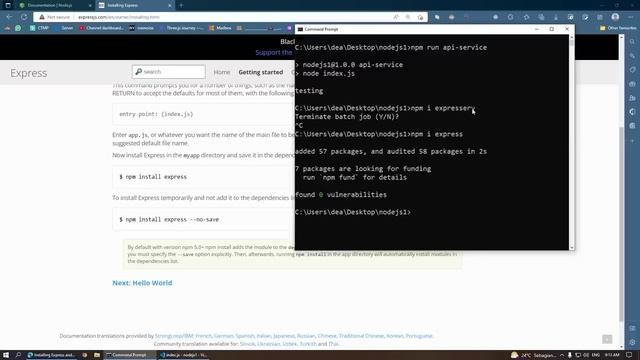This screenshot has width=640, height=360.
Task: Open the Windows Start menu
Action: click(x=6, y=355)
